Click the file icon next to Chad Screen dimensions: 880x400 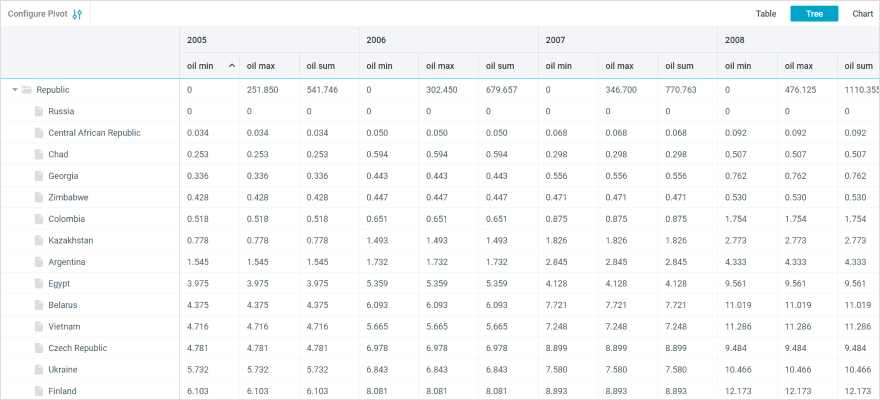click(39, 154)
